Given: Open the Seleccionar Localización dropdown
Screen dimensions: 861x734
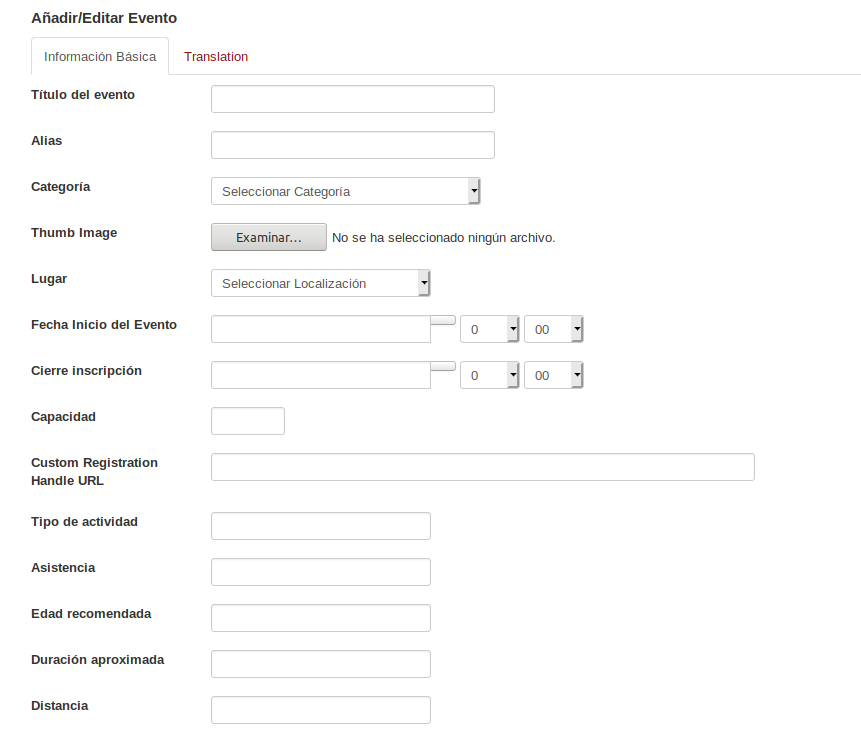Looking at the screenshot, I should tap(321, 283).
